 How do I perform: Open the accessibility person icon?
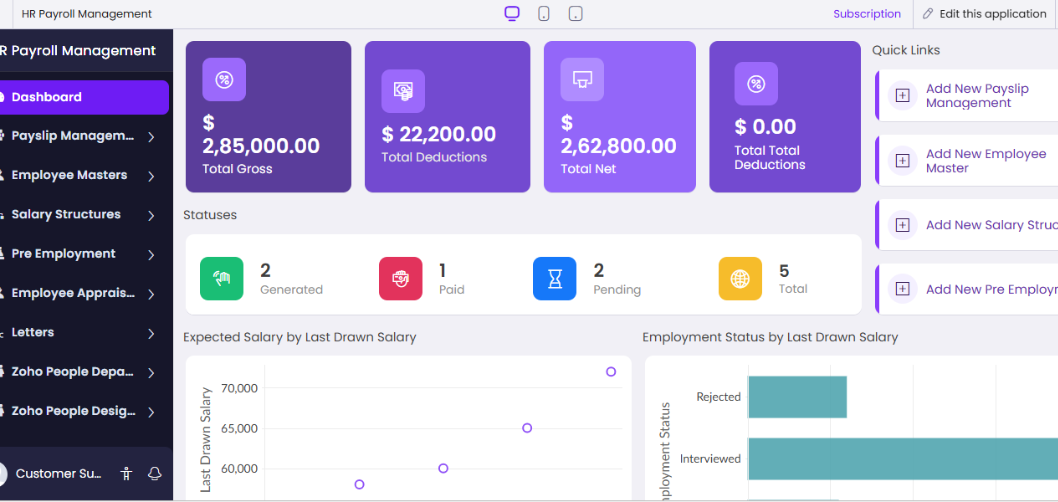coord(126,473)
